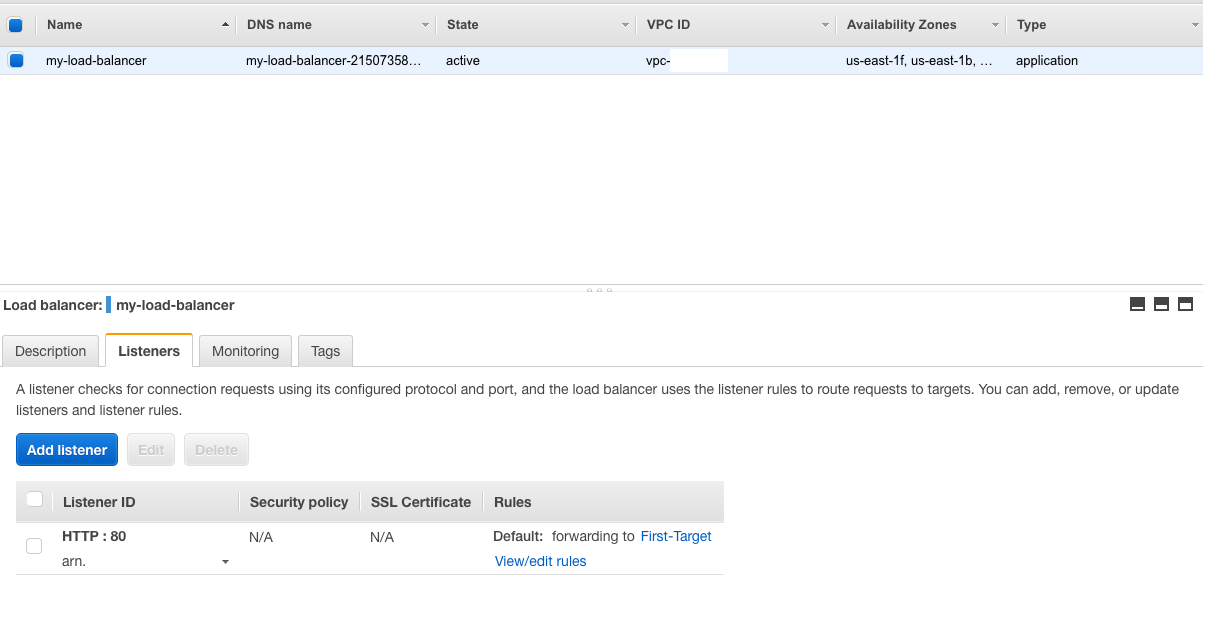Expand the listener ARN dropdown arrow

(x=225, y=563)
